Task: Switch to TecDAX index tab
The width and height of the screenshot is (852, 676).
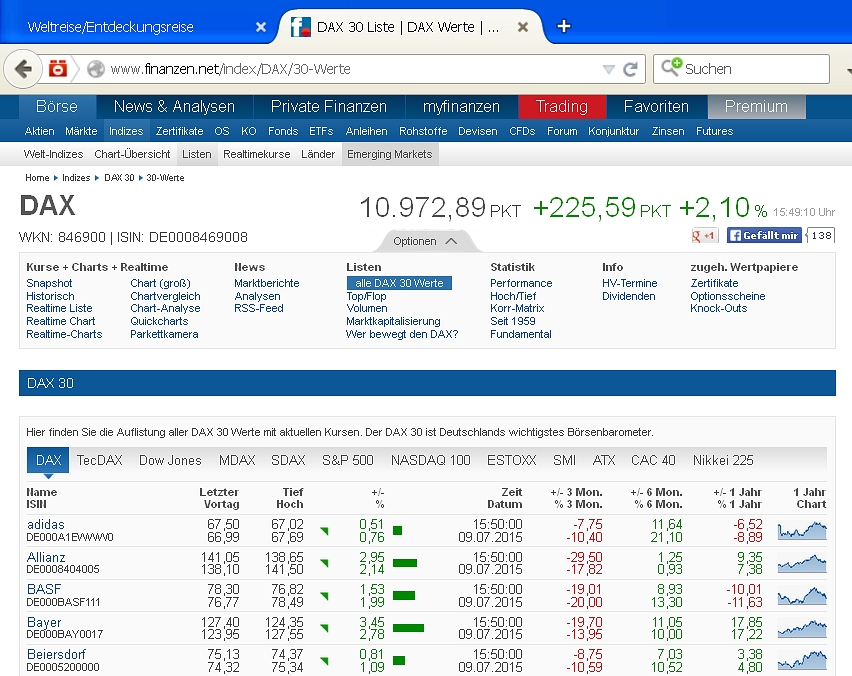Action: 99,460
